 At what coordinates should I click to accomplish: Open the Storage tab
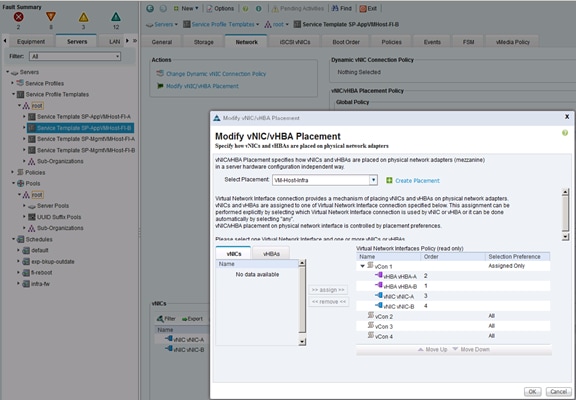click(x=204, y=42)
